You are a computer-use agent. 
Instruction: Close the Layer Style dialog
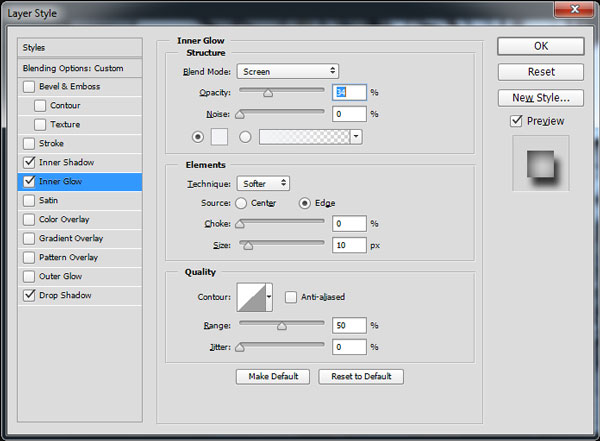[x=574, y=9]
